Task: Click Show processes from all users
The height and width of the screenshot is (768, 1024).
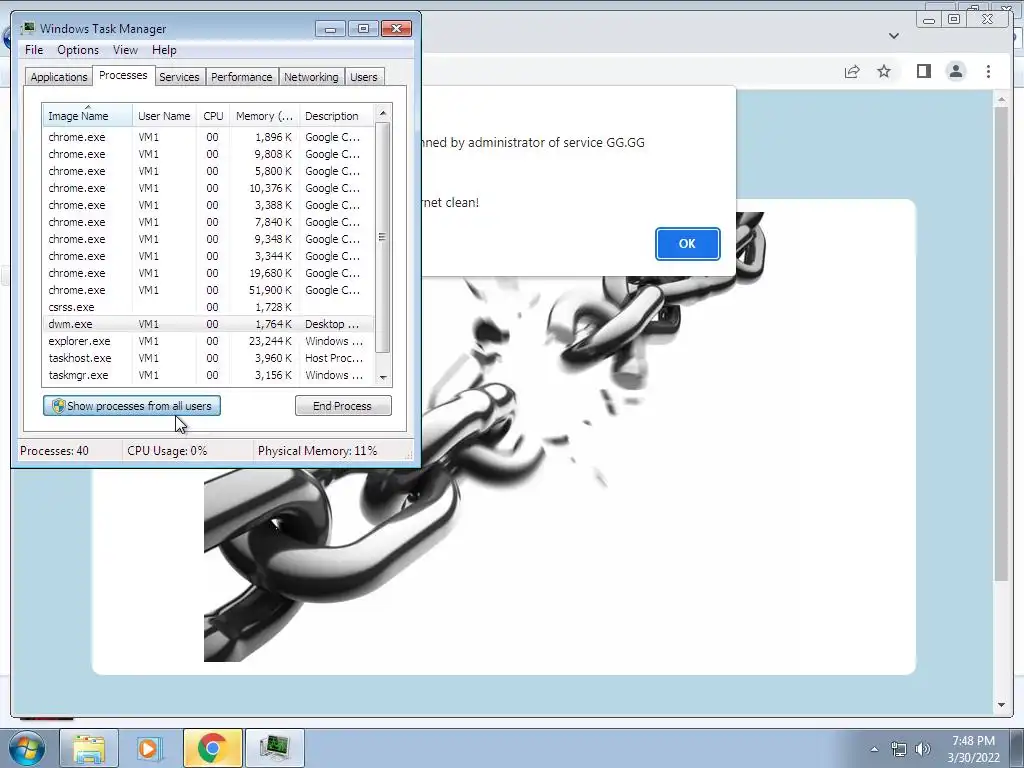Action: [132, 406]
